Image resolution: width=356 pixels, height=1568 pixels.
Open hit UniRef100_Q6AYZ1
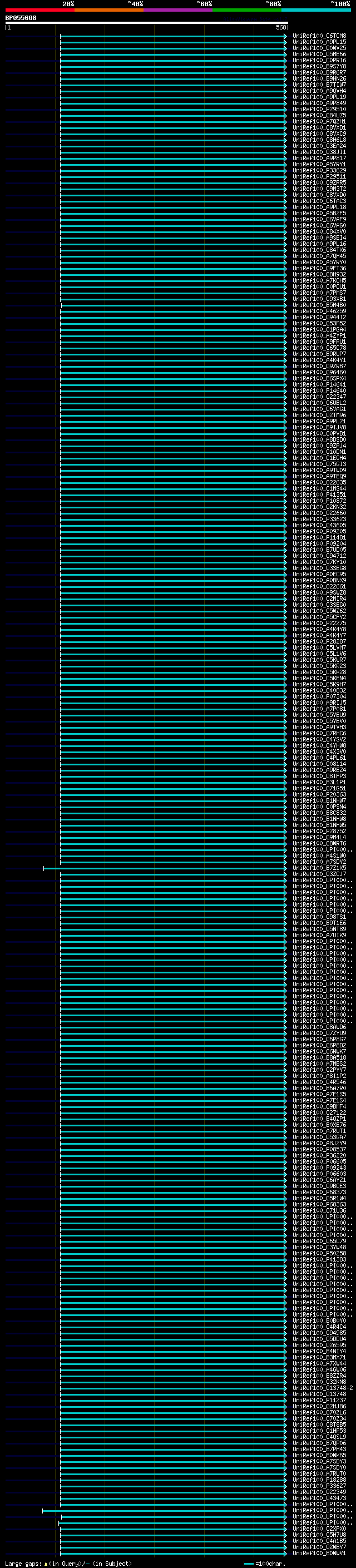point(319,1180)
